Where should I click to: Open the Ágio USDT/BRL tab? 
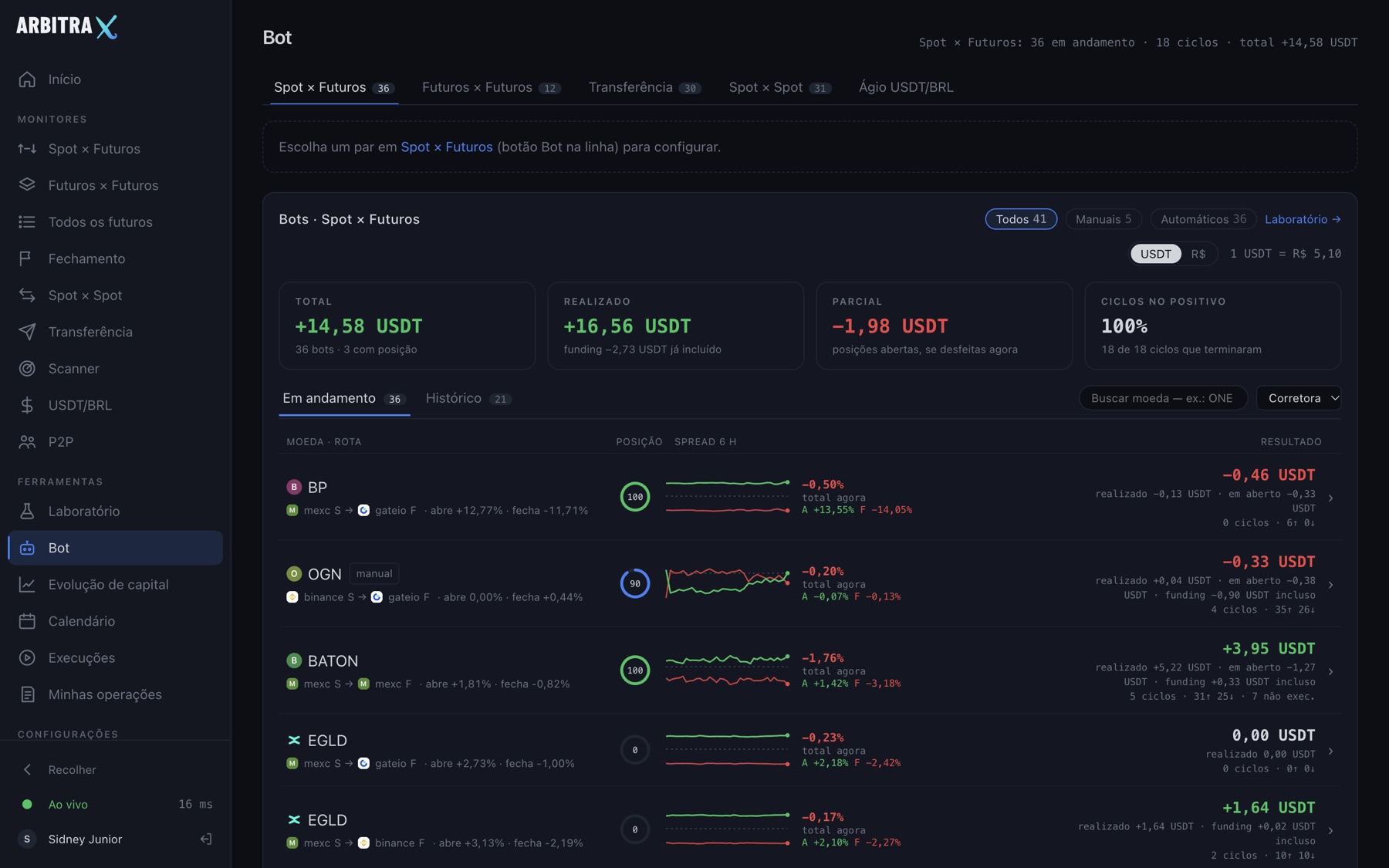tap(906, 87)
